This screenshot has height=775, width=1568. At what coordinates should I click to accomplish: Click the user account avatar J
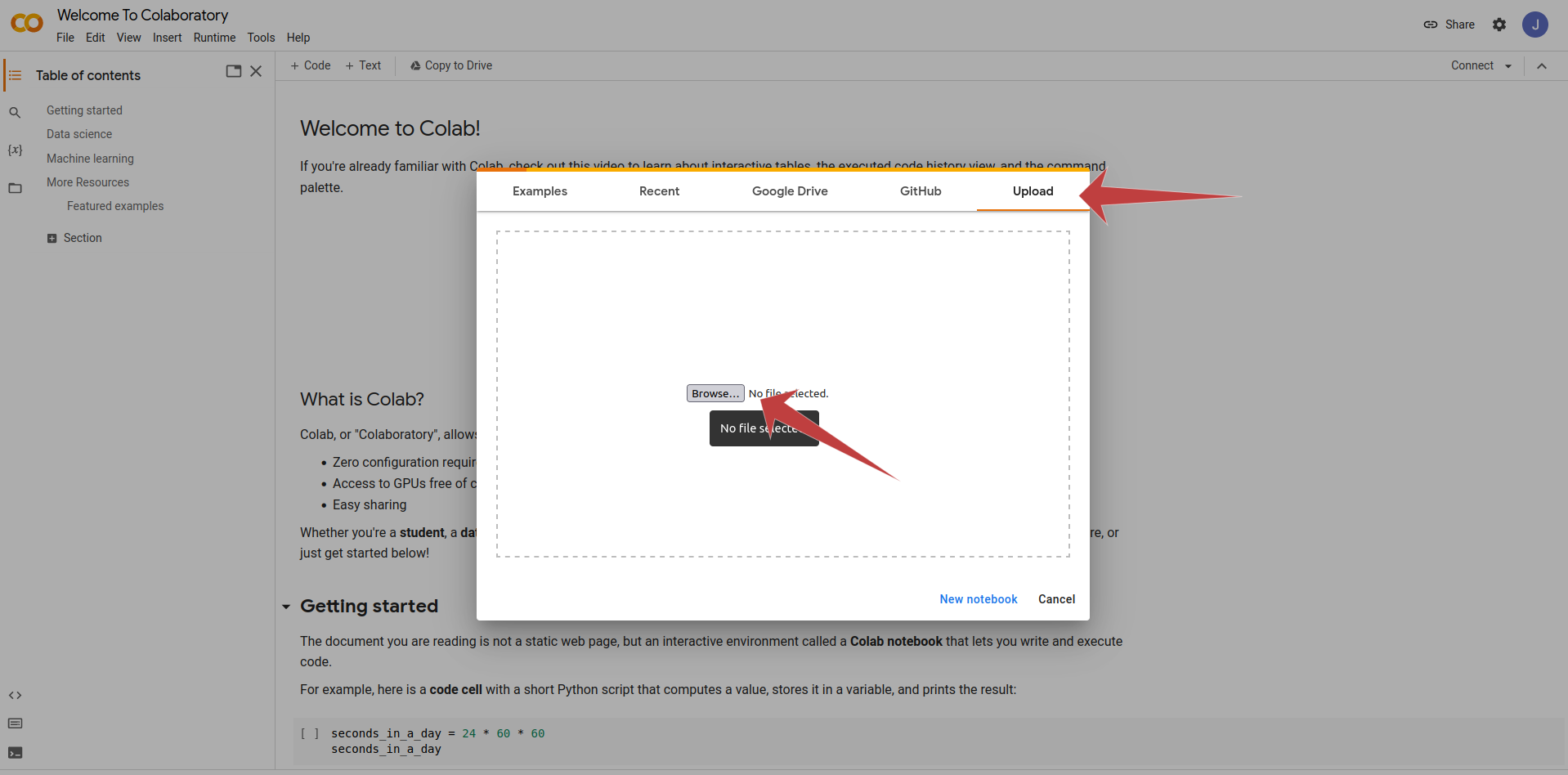[x=1535, y=25]
